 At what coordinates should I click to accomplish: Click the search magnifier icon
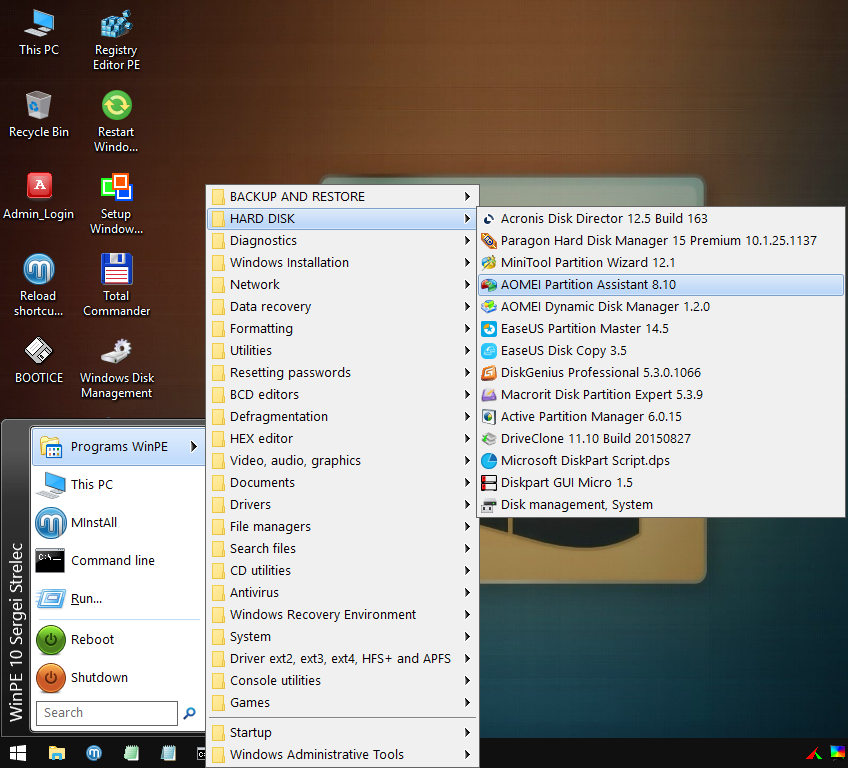point(189,713)
